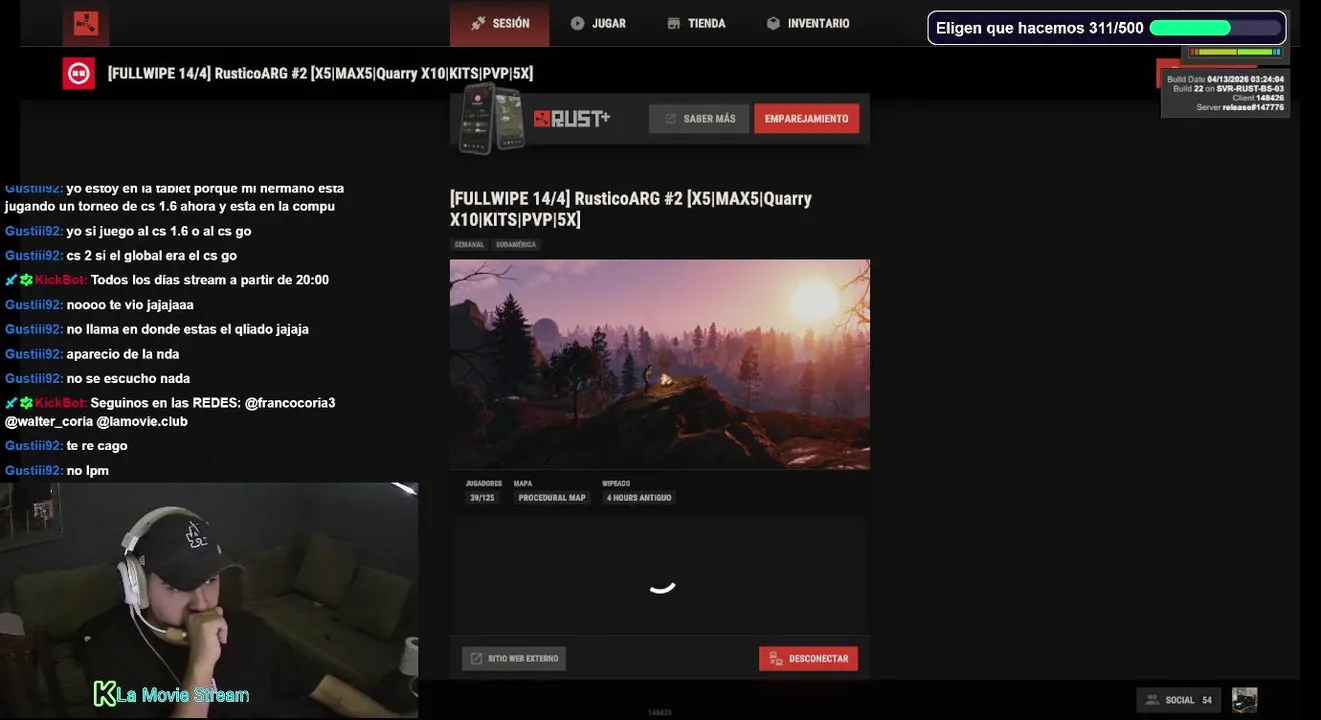Image resolution: width=1321 pixels, height=720 pixels.
Task: Click the Rust+ phones image
Action: [491, 118]
